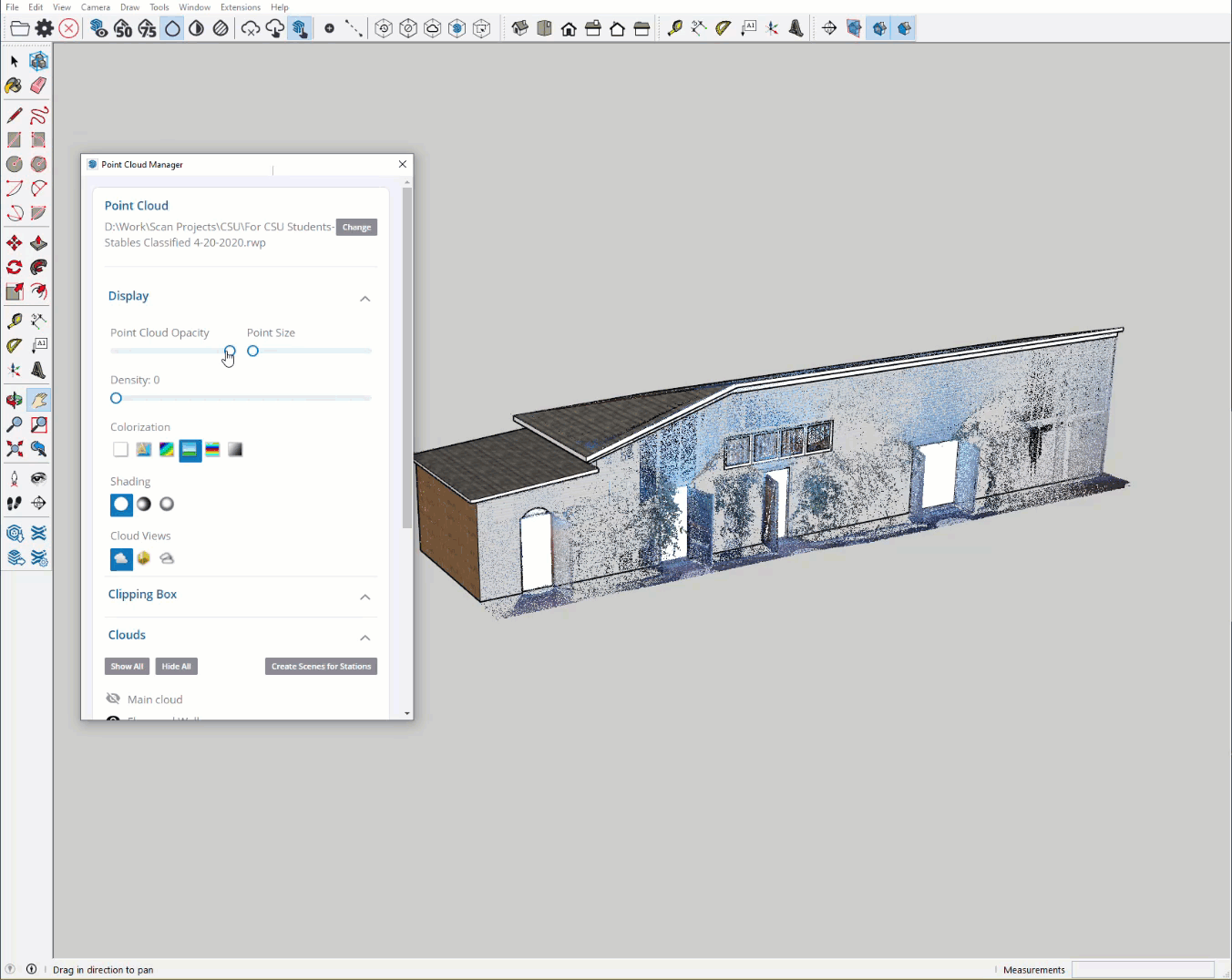Collapse the Clouds section
1232x980 pixels.
[x=364, y=638]
